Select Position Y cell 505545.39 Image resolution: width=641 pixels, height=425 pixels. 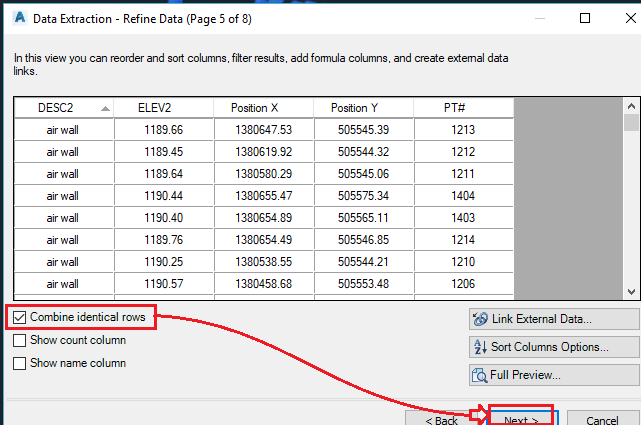(x=363, y=130)
